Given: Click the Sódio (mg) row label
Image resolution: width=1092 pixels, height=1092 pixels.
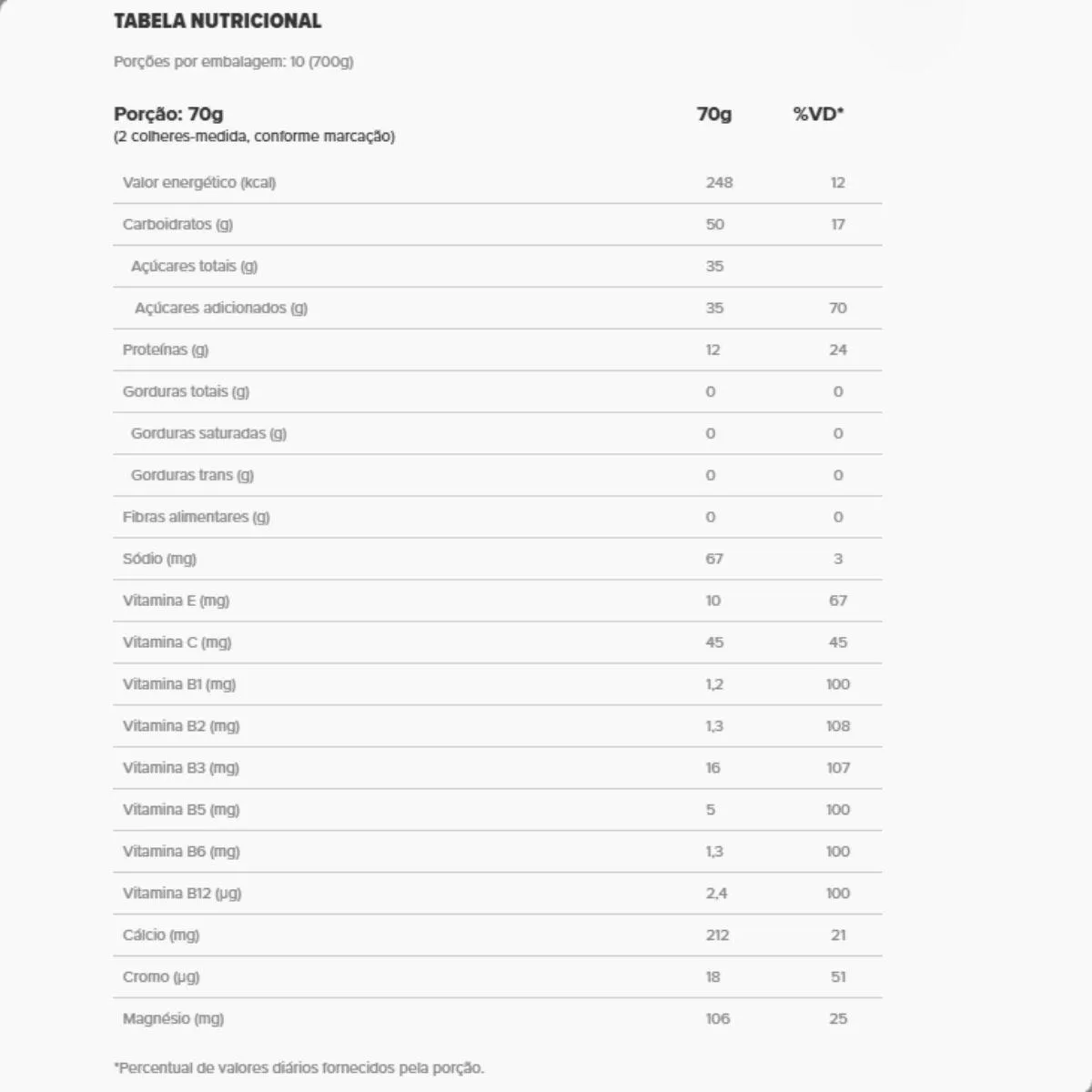Looking at the screenshot, I should point(159,560).
